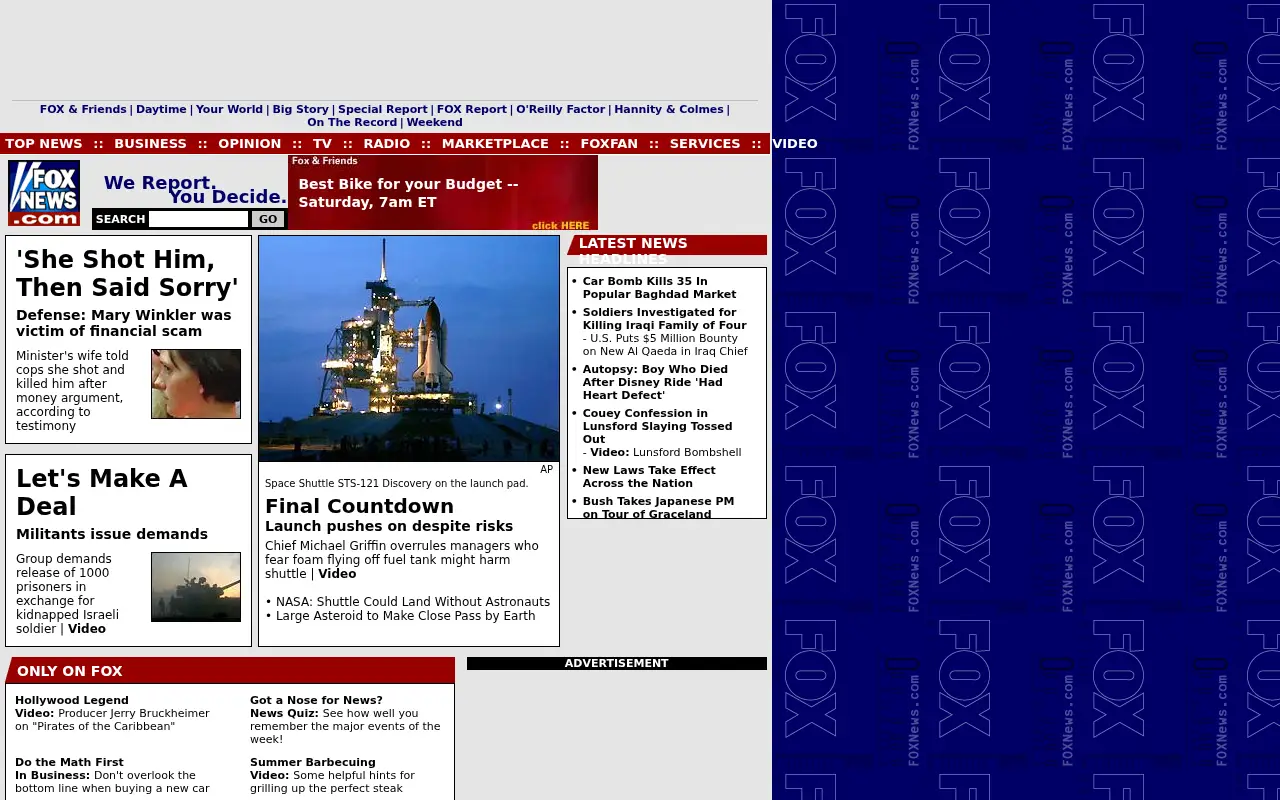Select OPINION in the navigation bar
Screen dimensions: 1280x800
click(x=250, y=144)
